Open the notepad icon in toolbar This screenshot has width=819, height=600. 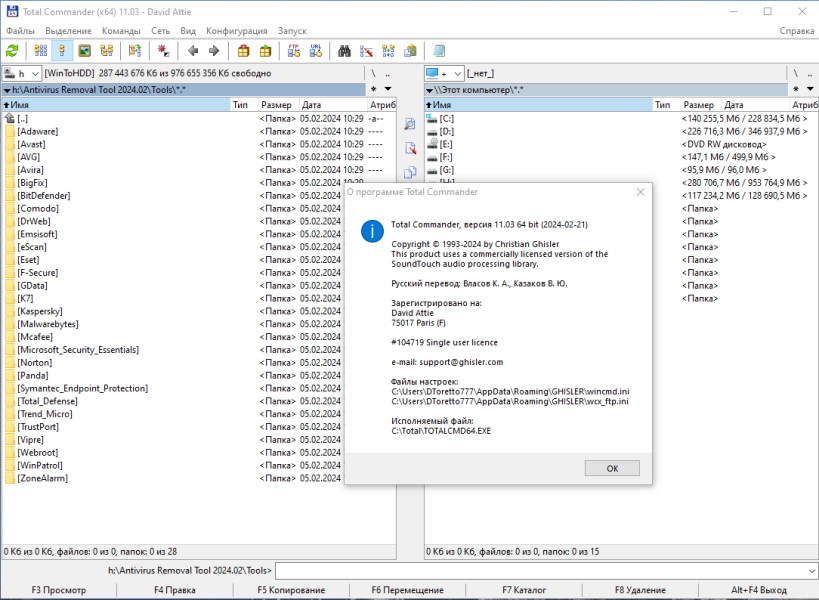tap(439, 51)
